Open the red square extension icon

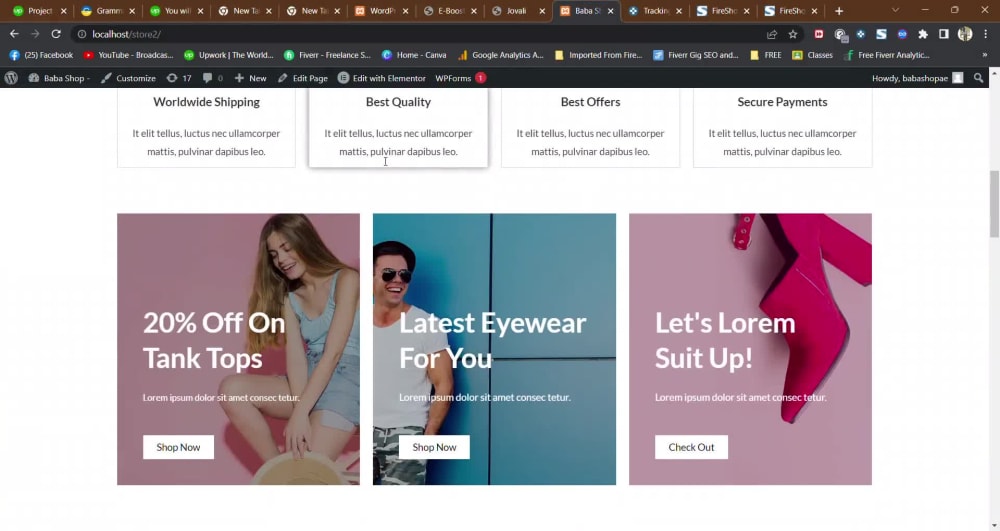pos(819,34)
